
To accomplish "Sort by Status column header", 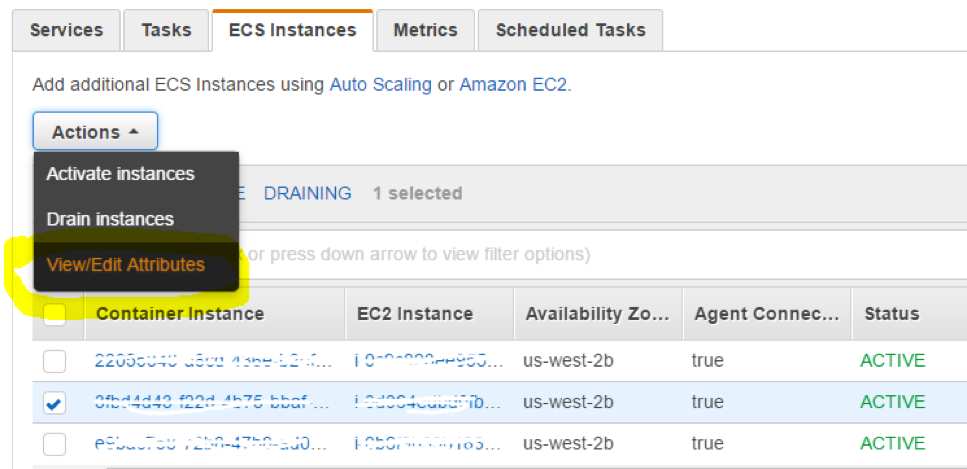I will (x=891, y=314).
